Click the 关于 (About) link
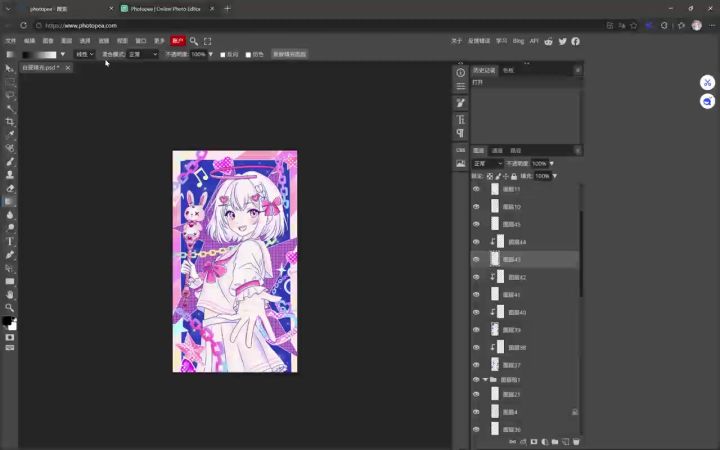Image resolution: width=720 pixels, height=450 pixels. pos(456,41)
